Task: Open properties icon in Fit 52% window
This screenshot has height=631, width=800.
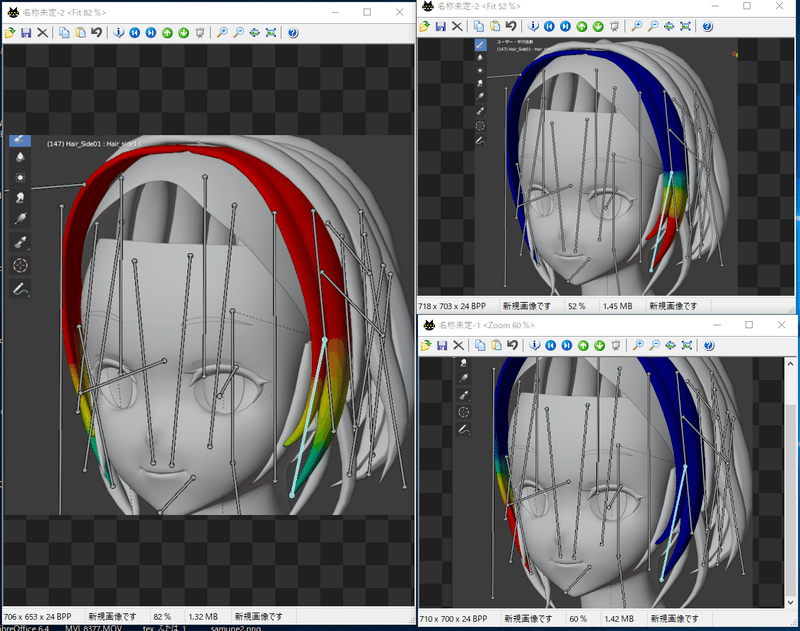Action: coord(615,27)
